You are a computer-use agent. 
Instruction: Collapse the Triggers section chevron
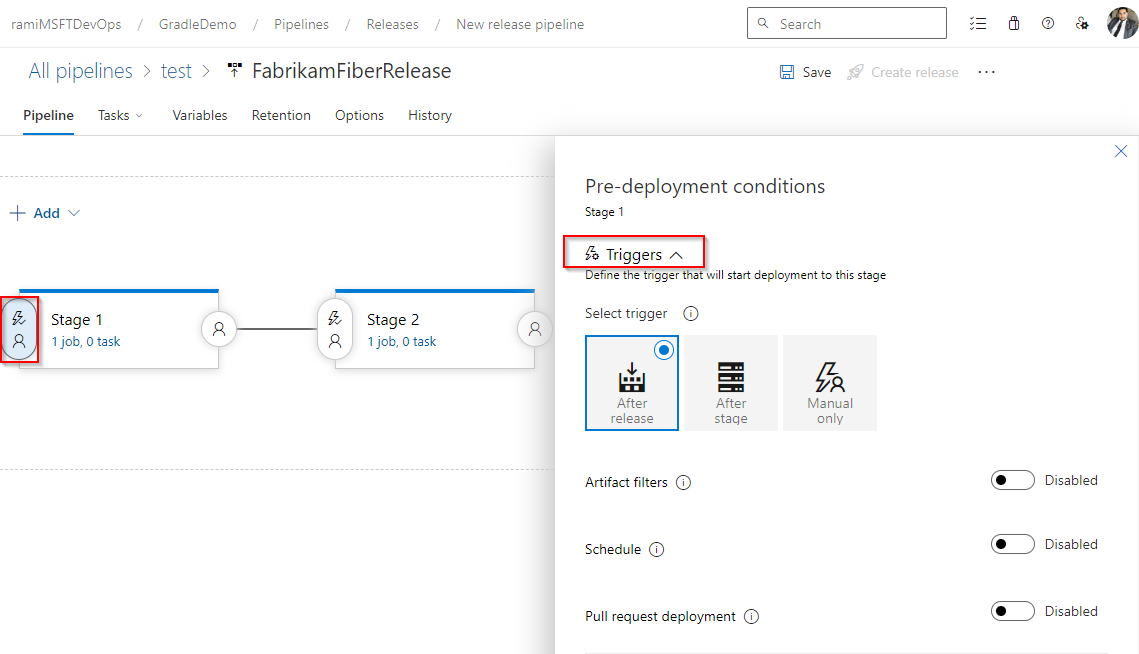[676, 252]
